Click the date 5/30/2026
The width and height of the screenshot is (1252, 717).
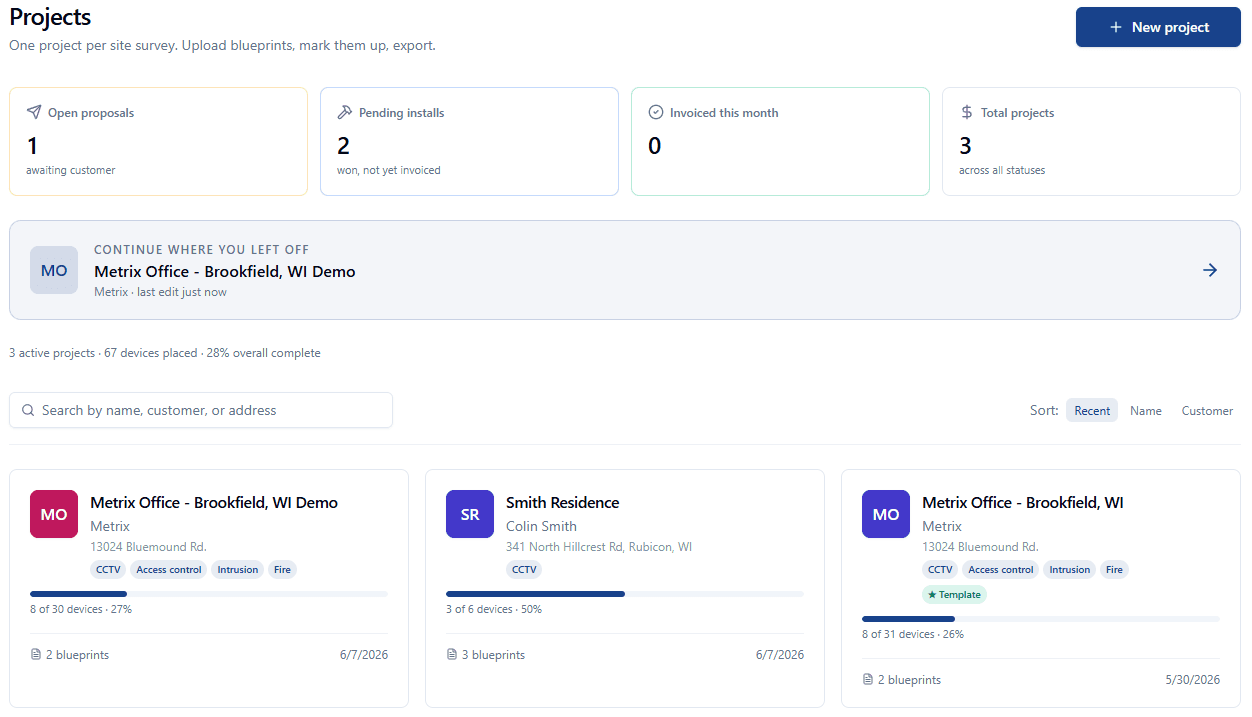[x=1193, y=680]
